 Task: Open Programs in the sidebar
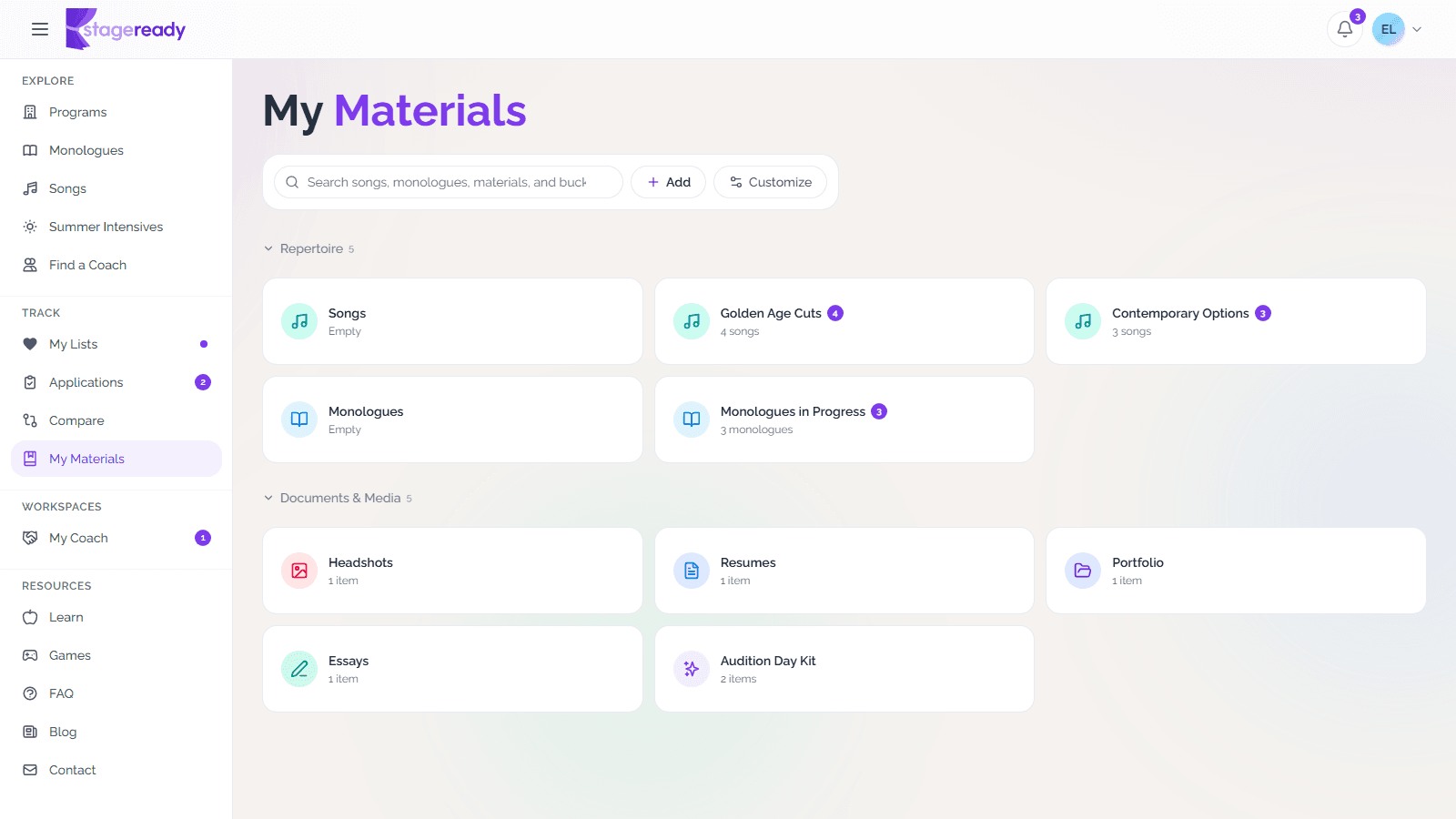coord(116,112)
